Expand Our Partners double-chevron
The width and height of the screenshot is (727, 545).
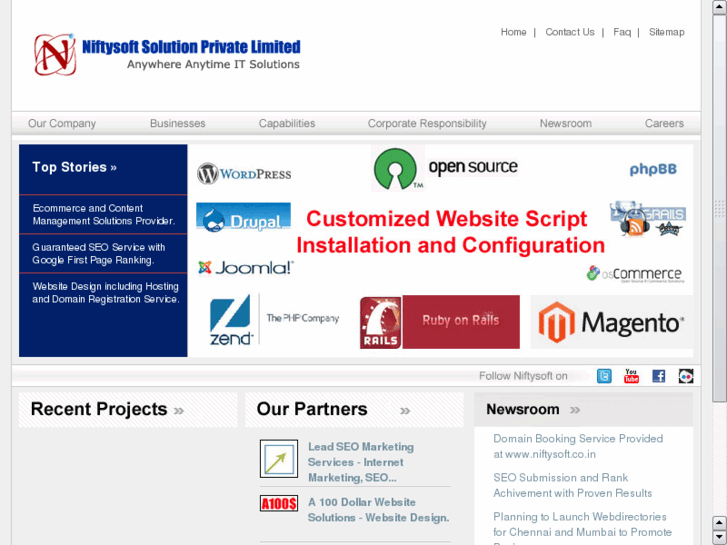tap(405, 410)
